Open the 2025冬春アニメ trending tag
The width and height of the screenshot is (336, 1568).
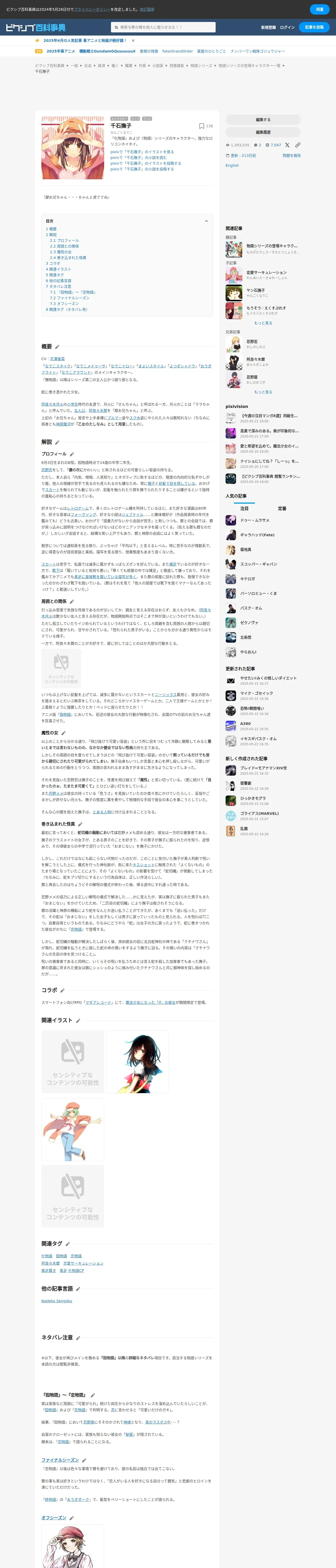pos(61,51)
